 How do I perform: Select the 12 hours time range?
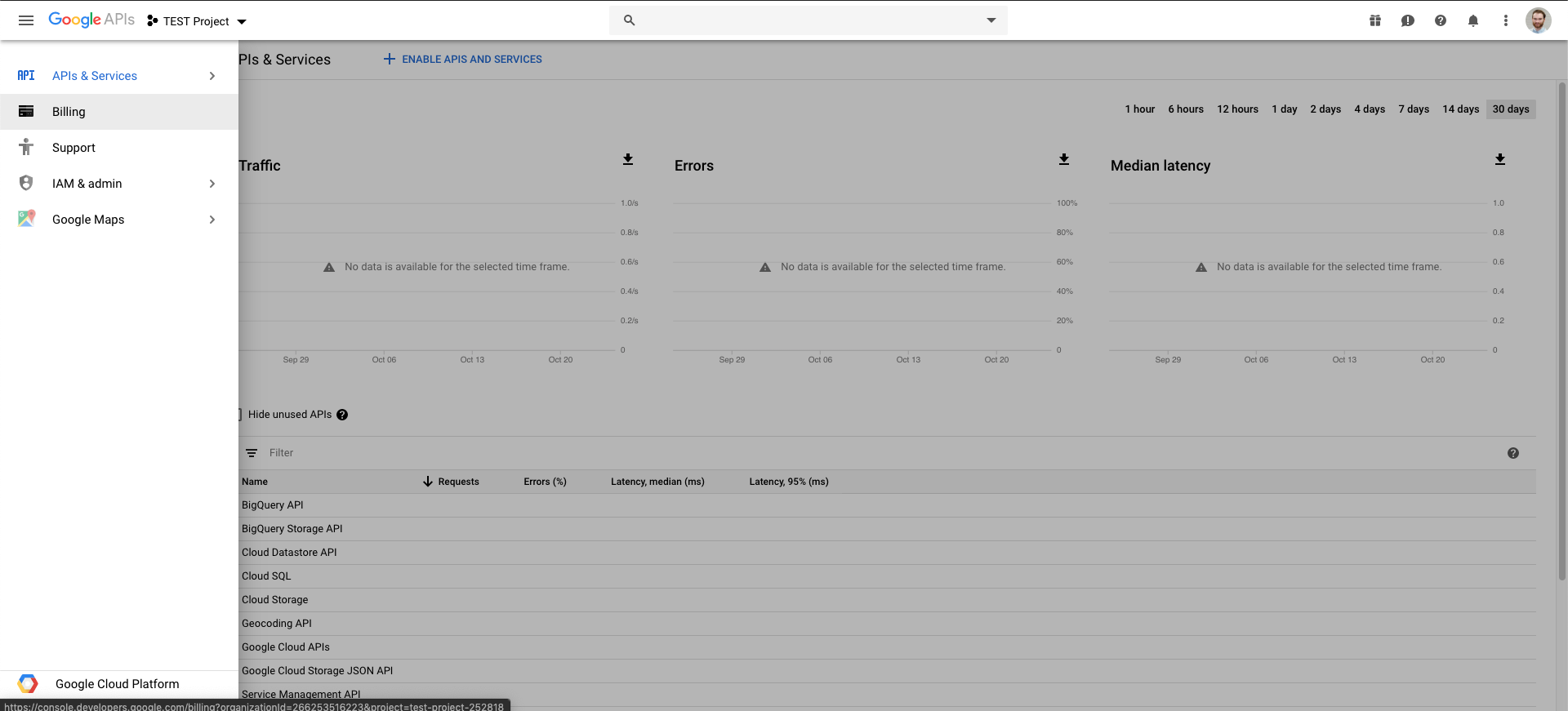pos(1238,109)
